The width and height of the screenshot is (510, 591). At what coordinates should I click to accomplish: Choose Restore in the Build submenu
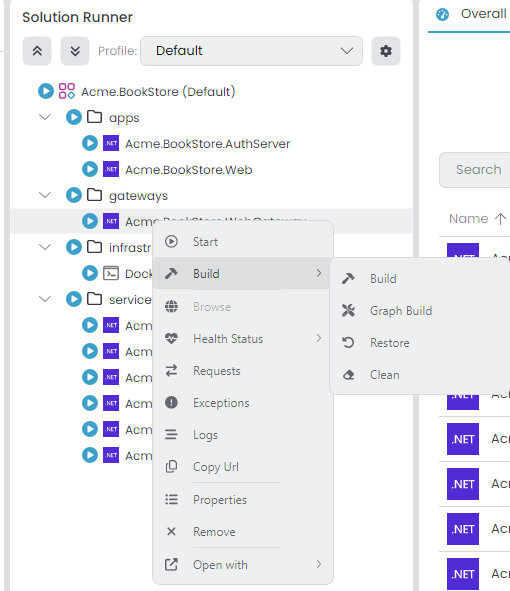pyautogui.click(x=421, y=343)
